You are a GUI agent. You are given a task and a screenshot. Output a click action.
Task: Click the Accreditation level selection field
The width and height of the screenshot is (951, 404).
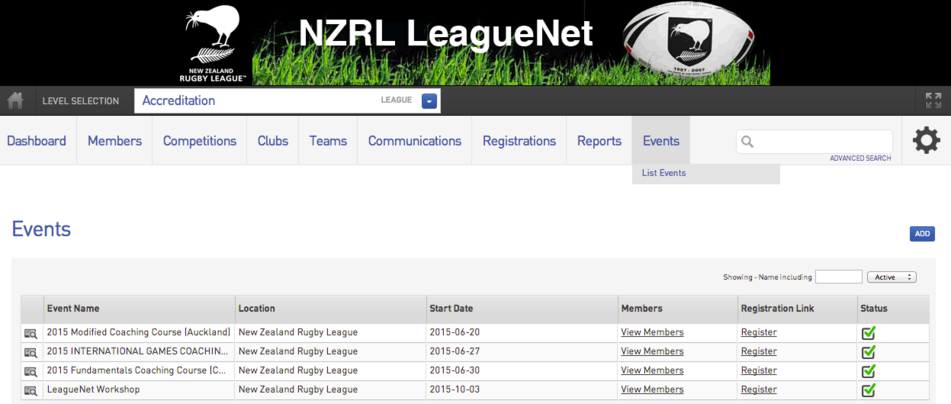(x=287, y=101)
